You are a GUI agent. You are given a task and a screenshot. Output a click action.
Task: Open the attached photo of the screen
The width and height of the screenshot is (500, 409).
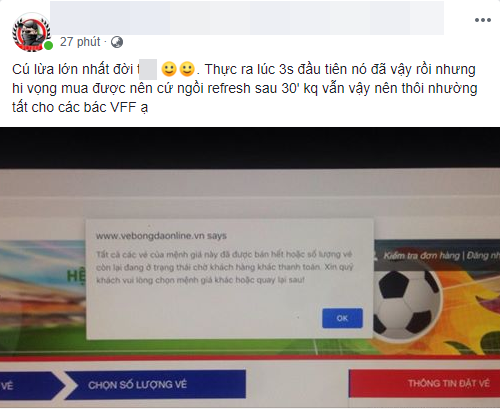coord(250,268)
